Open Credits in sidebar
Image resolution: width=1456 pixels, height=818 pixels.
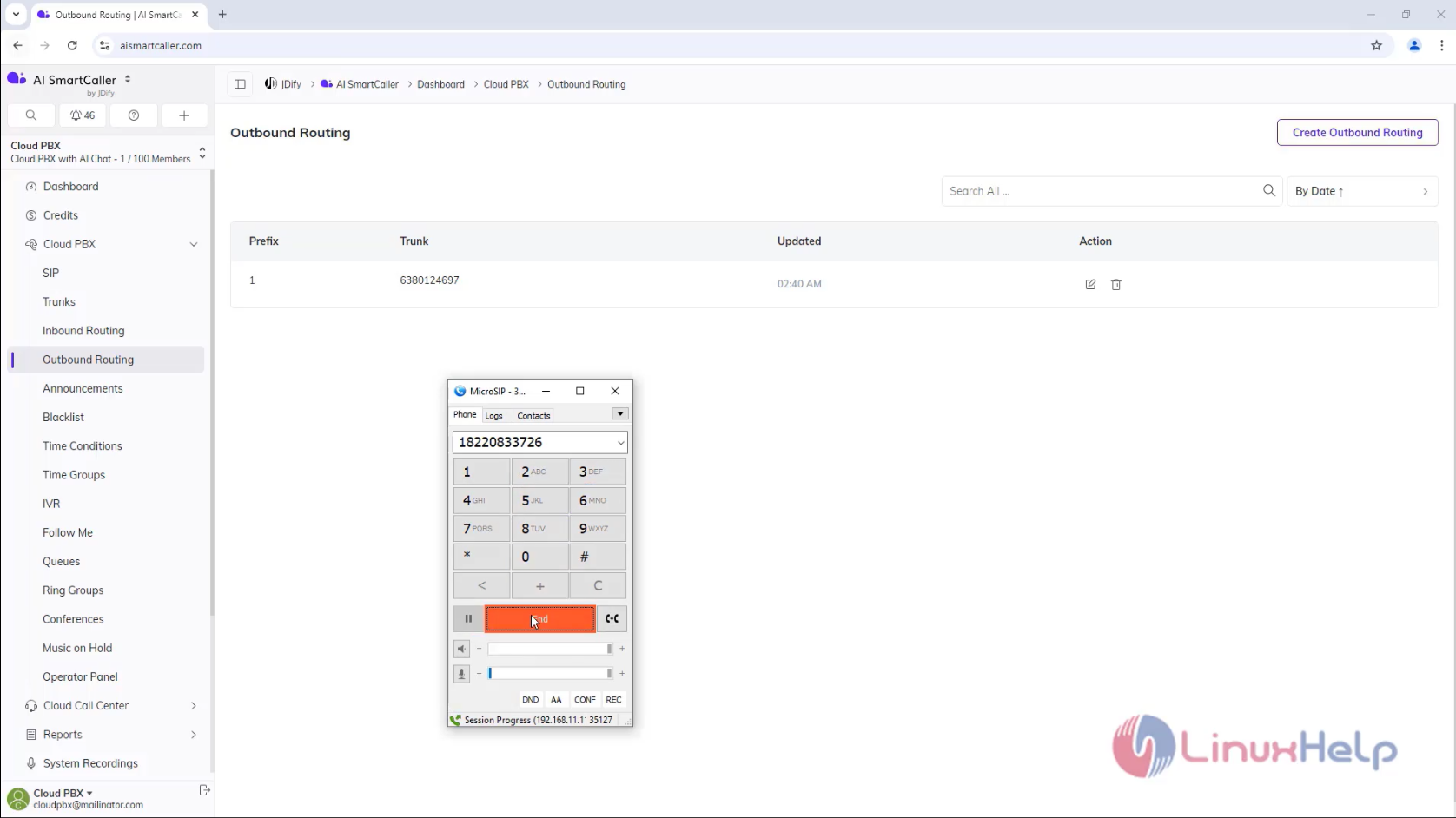61,215
